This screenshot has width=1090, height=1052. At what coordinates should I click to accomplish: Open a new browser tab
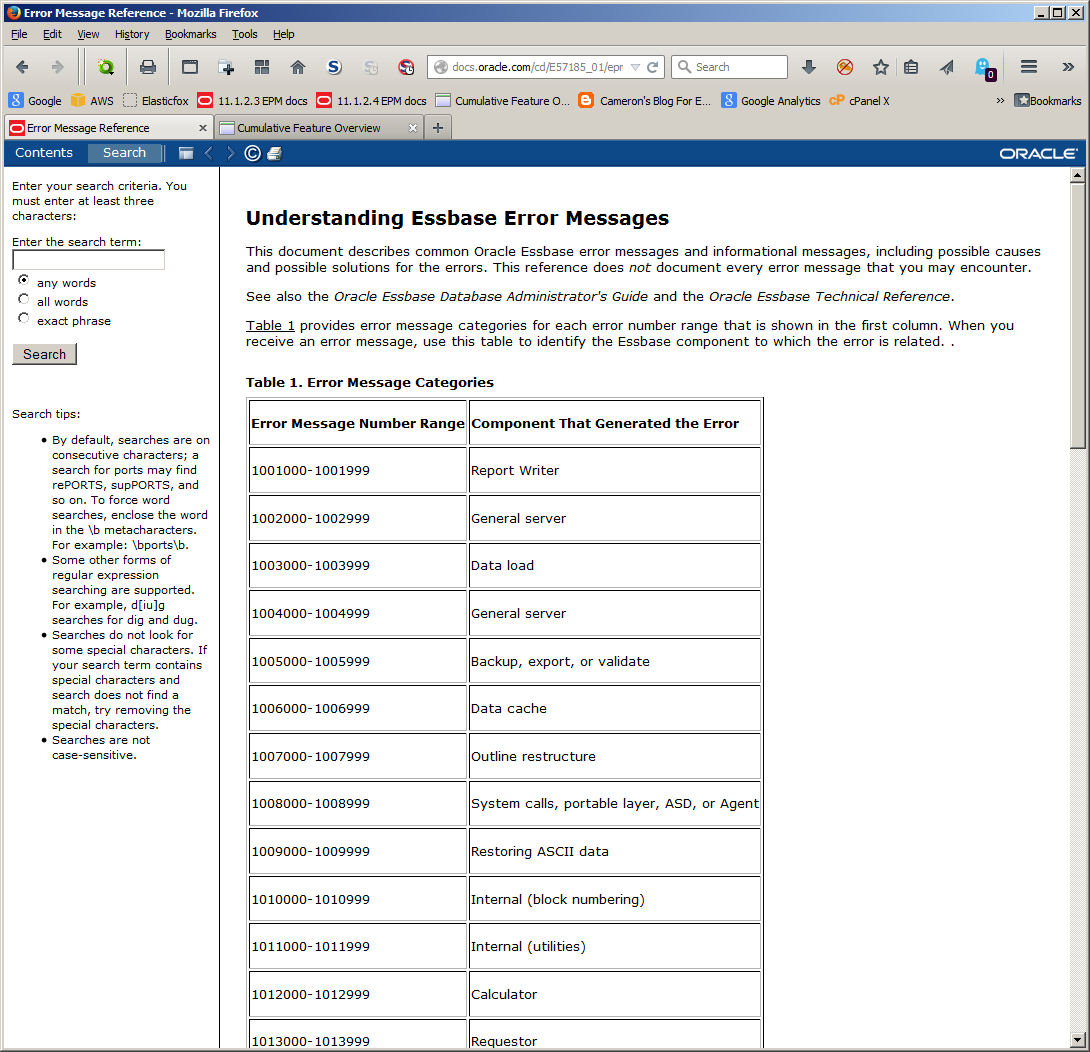[x=438, y=128]
